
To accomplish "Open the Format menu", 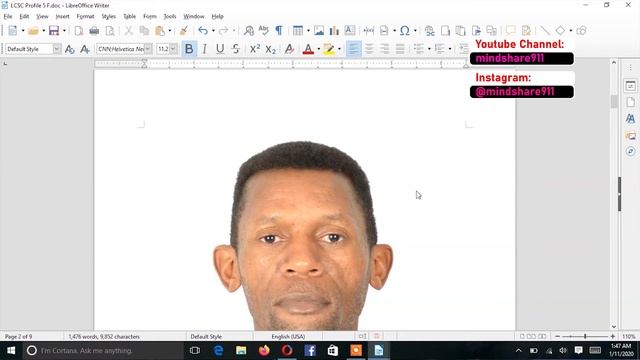I will tap(85, 16).
